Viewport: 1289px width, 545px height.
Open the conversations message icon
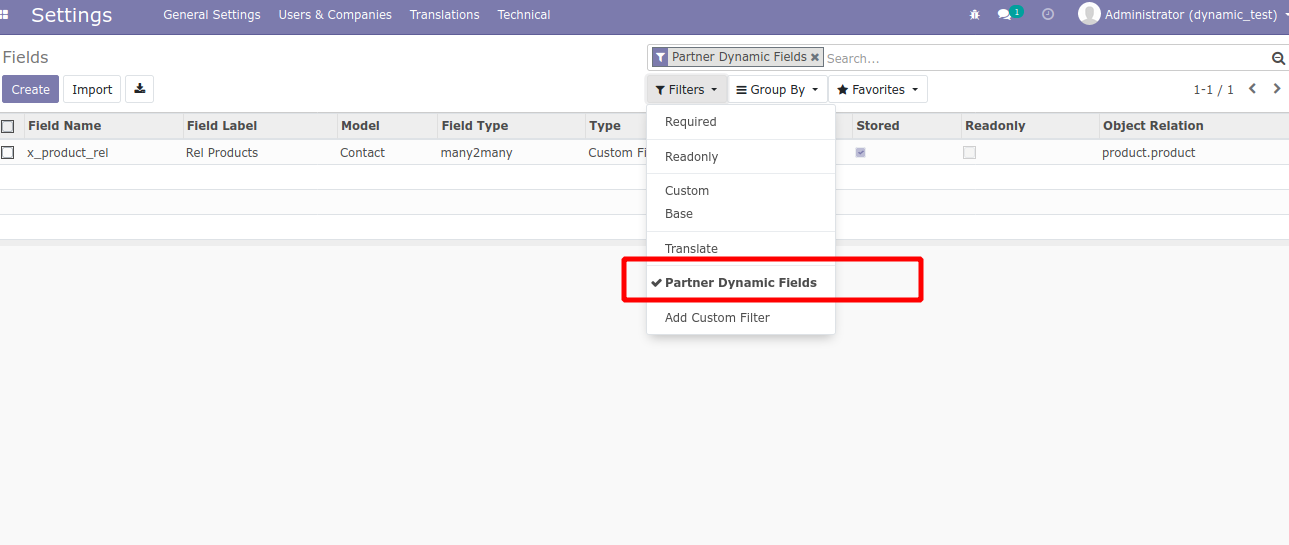1005,15
